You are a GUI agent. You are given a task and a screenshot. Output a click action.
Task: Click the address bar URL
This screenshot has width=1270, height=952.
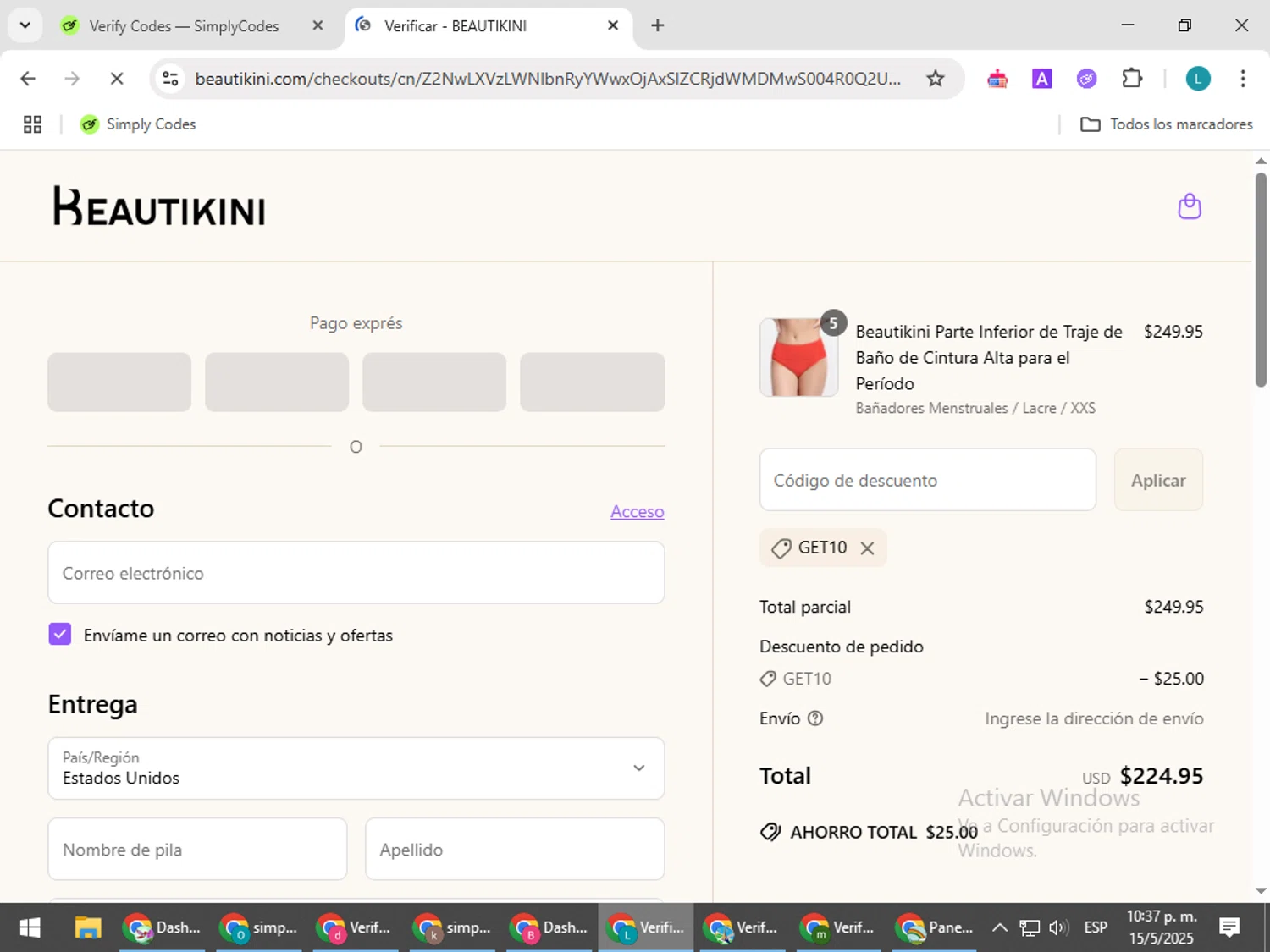548,79
